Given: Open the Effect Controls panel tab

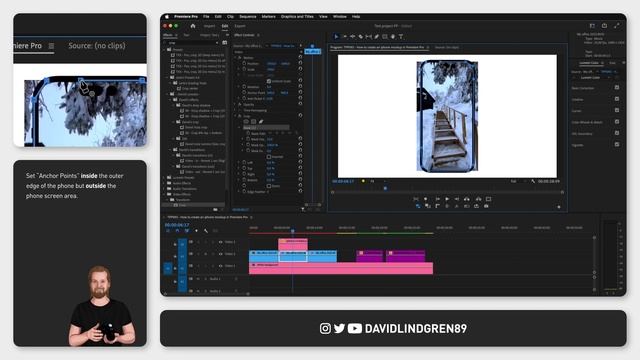Looking at the screenshot, I should point(244,36).
